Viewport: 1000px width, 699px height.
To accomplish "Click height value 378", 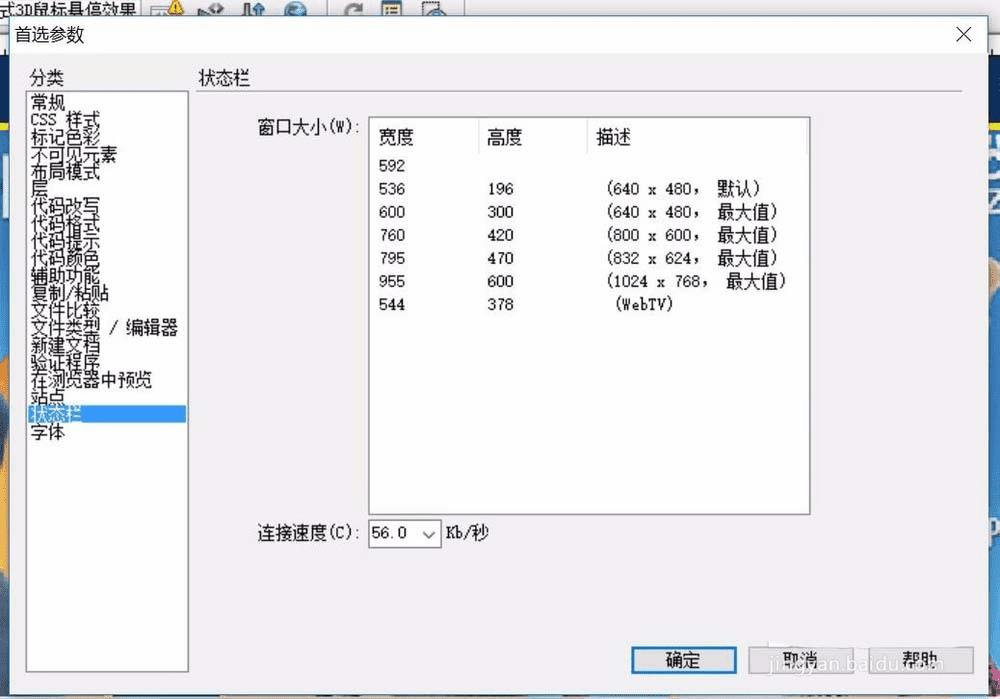I will pos(501,304).
